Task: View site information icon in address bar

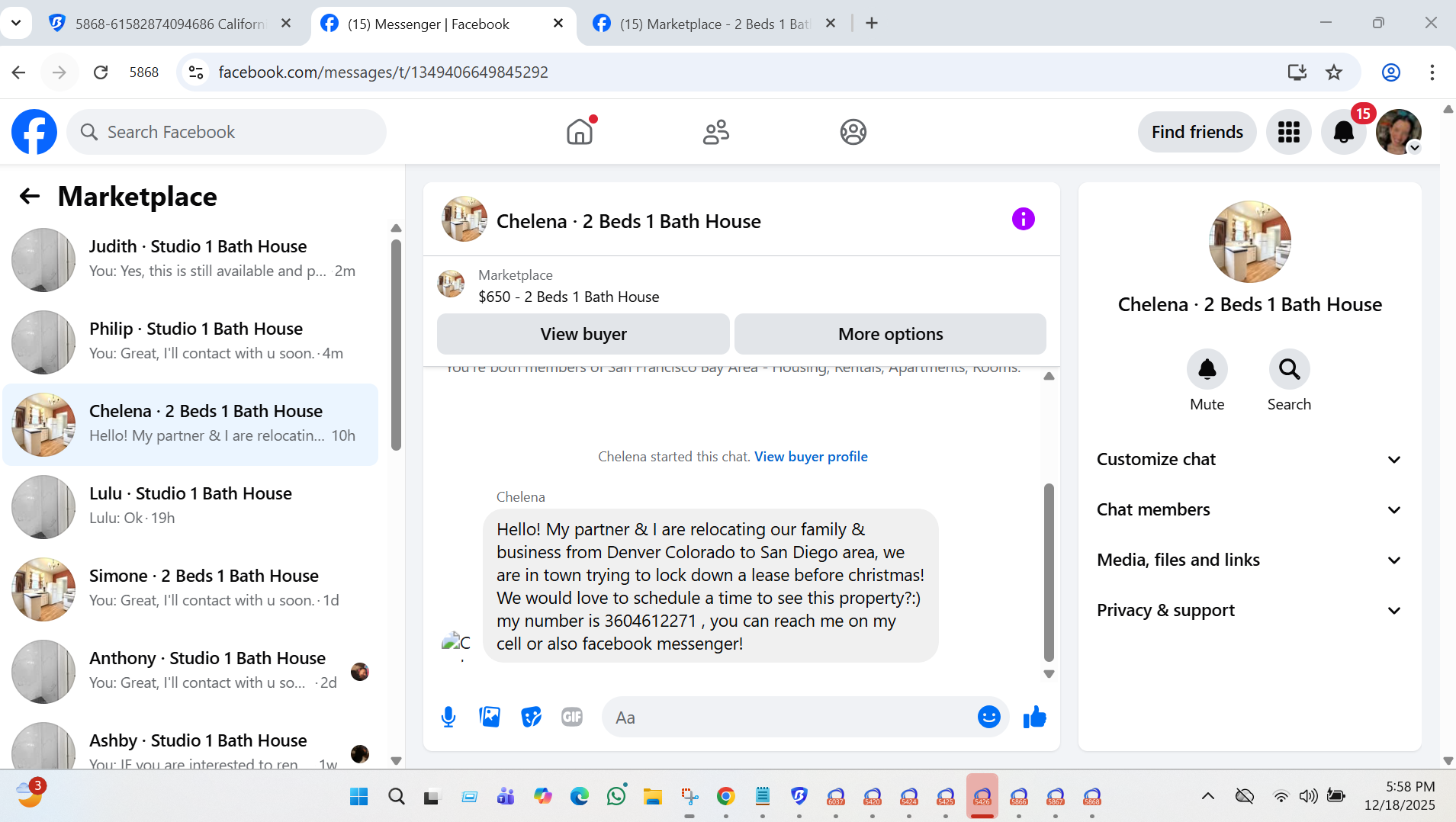Action: (x=196, y=72)
